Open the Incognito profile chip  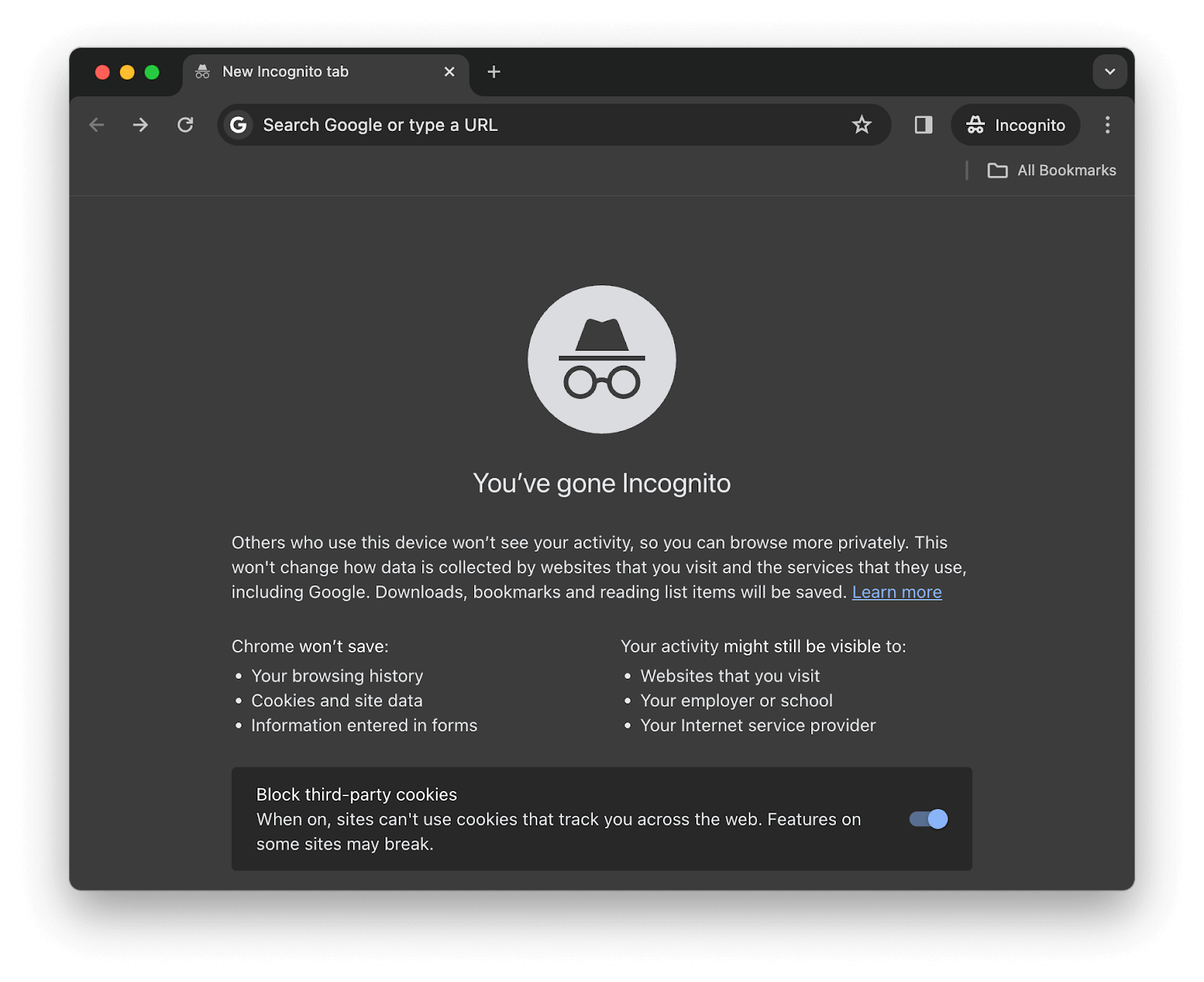(1015, 125)
